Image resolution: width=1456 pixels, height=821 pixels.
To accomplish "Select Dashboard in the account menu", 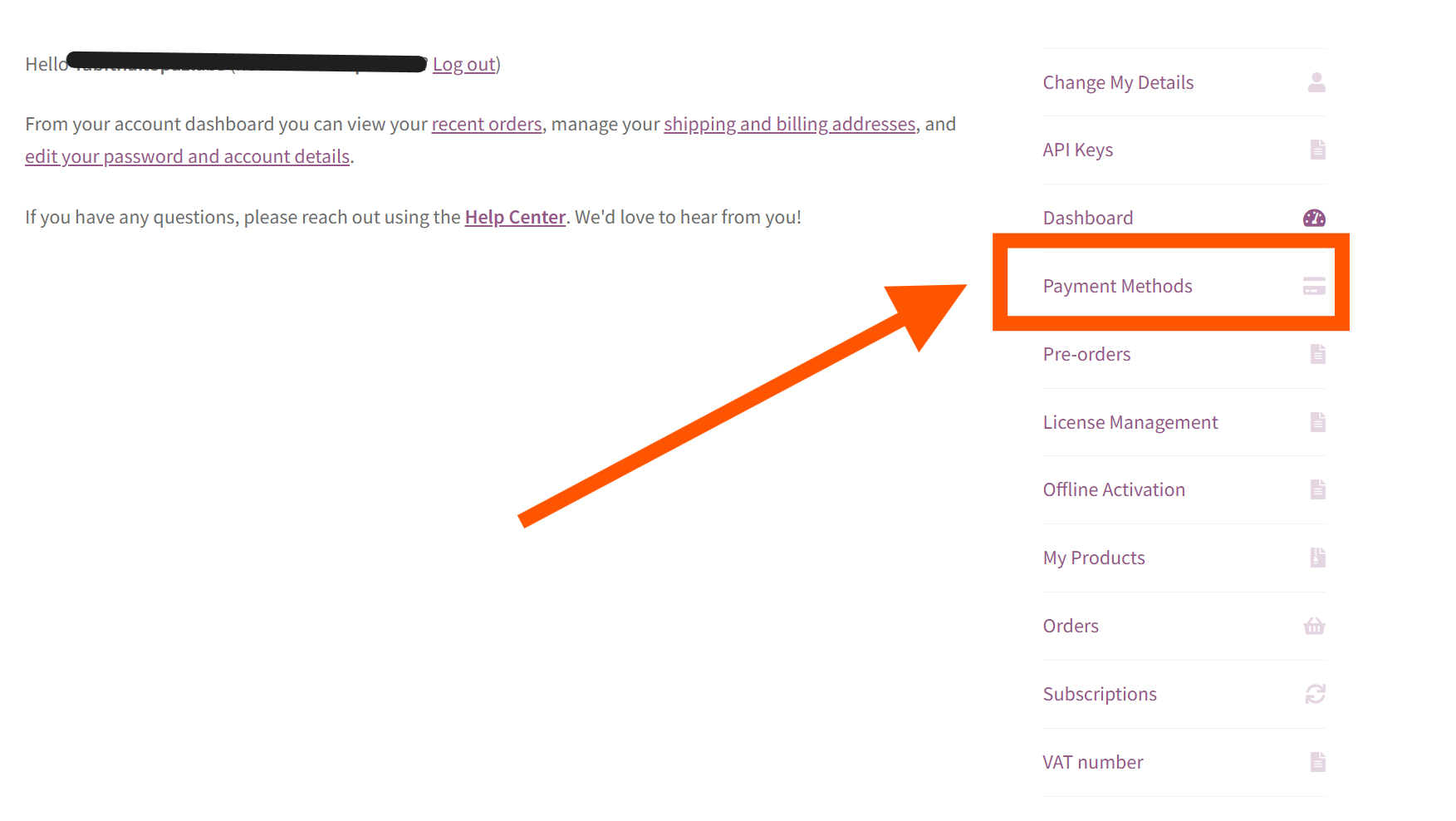I will pos(1088,218).
